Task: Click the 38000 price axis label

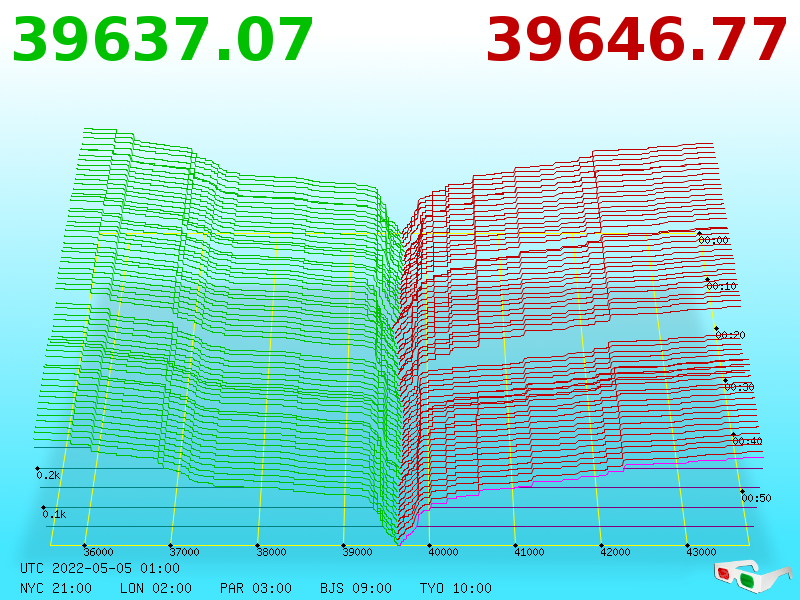Action: pyautogui.click(x=271, y=552)
